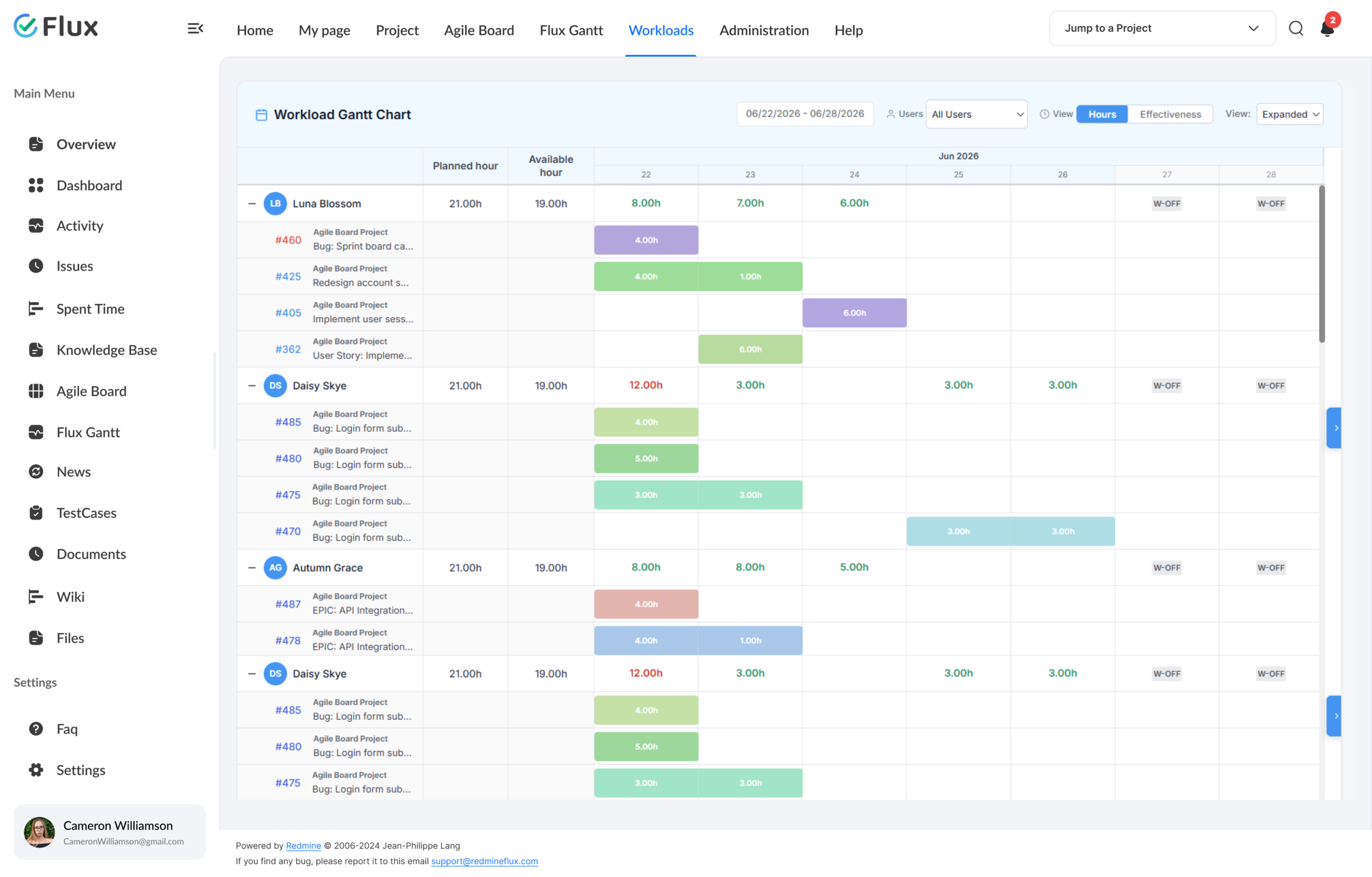Open the notifications bell

coord(1327,28)
